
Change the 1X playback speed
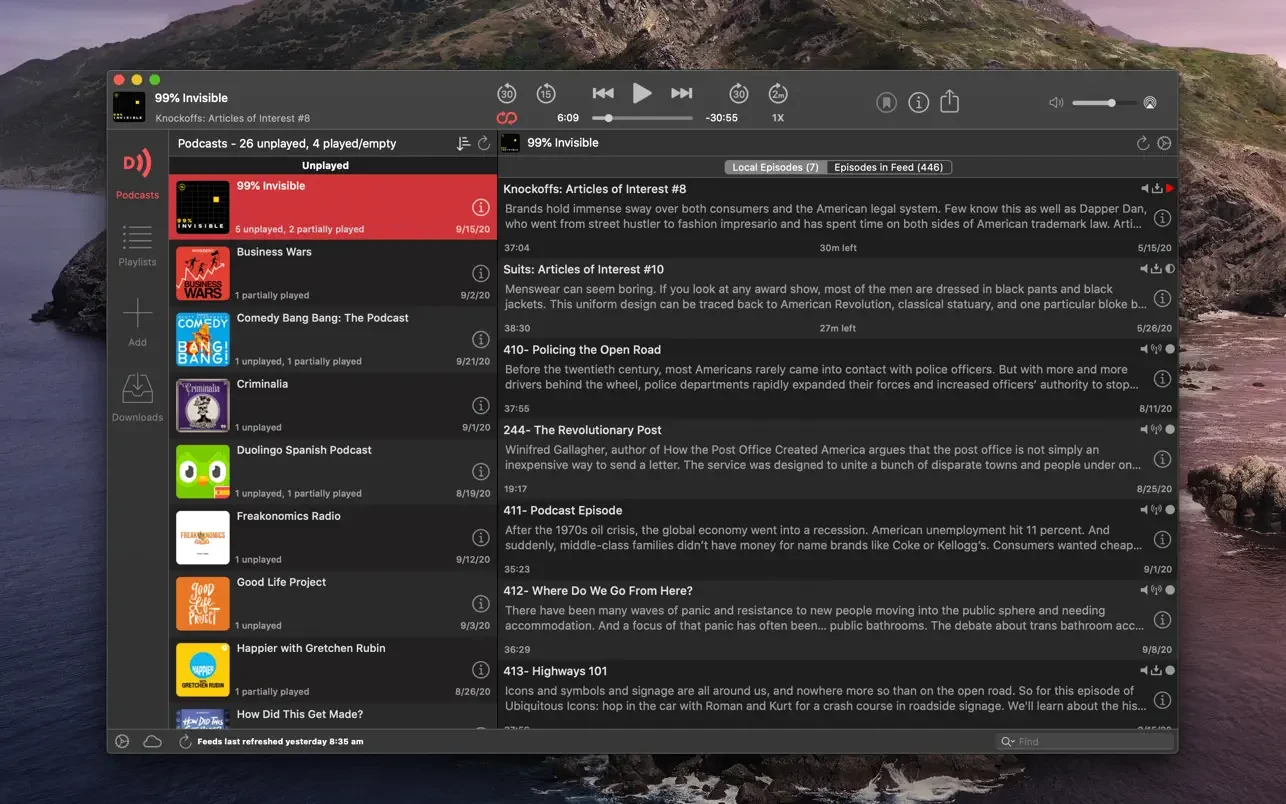pyautogui.click(x=778, y=118)
